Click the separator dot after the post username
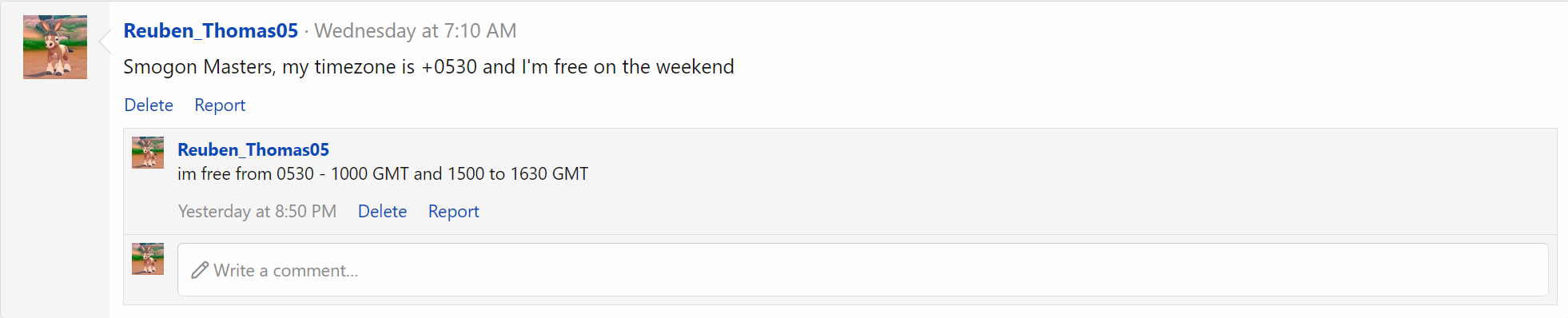Image resolution: width=1568 pixels, height=318 pixels. pos(306,31)
